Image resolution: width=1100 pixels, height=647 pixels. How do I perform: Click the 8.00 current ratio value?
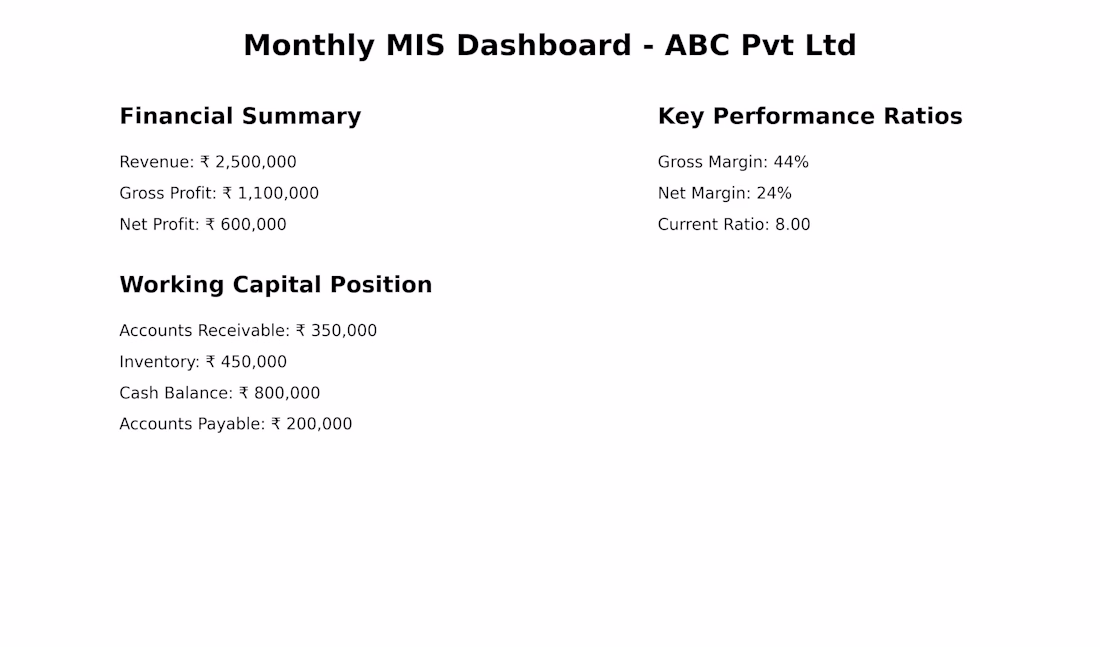tap(792, 224)
